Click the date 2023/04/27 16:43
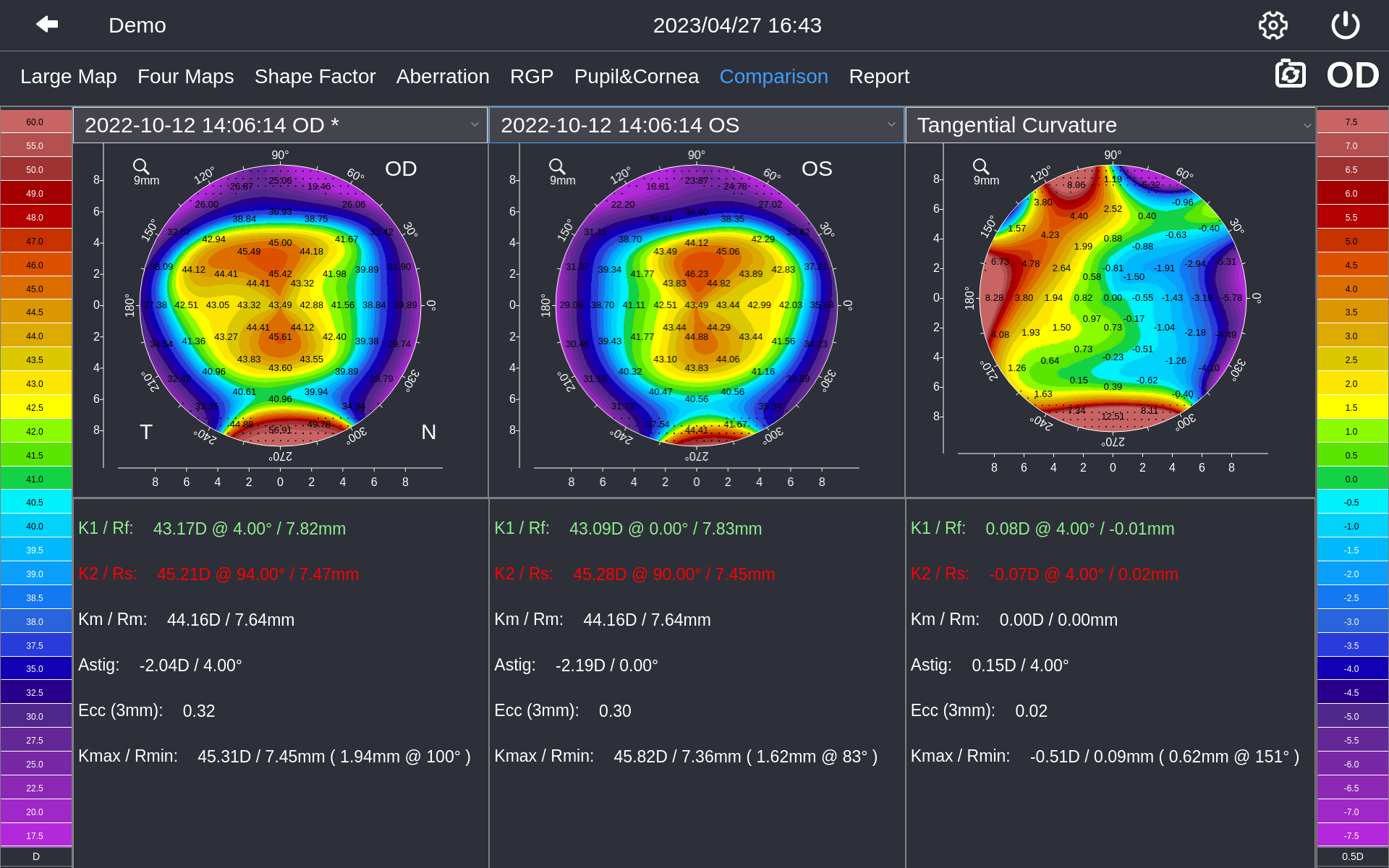 point(737,25)
